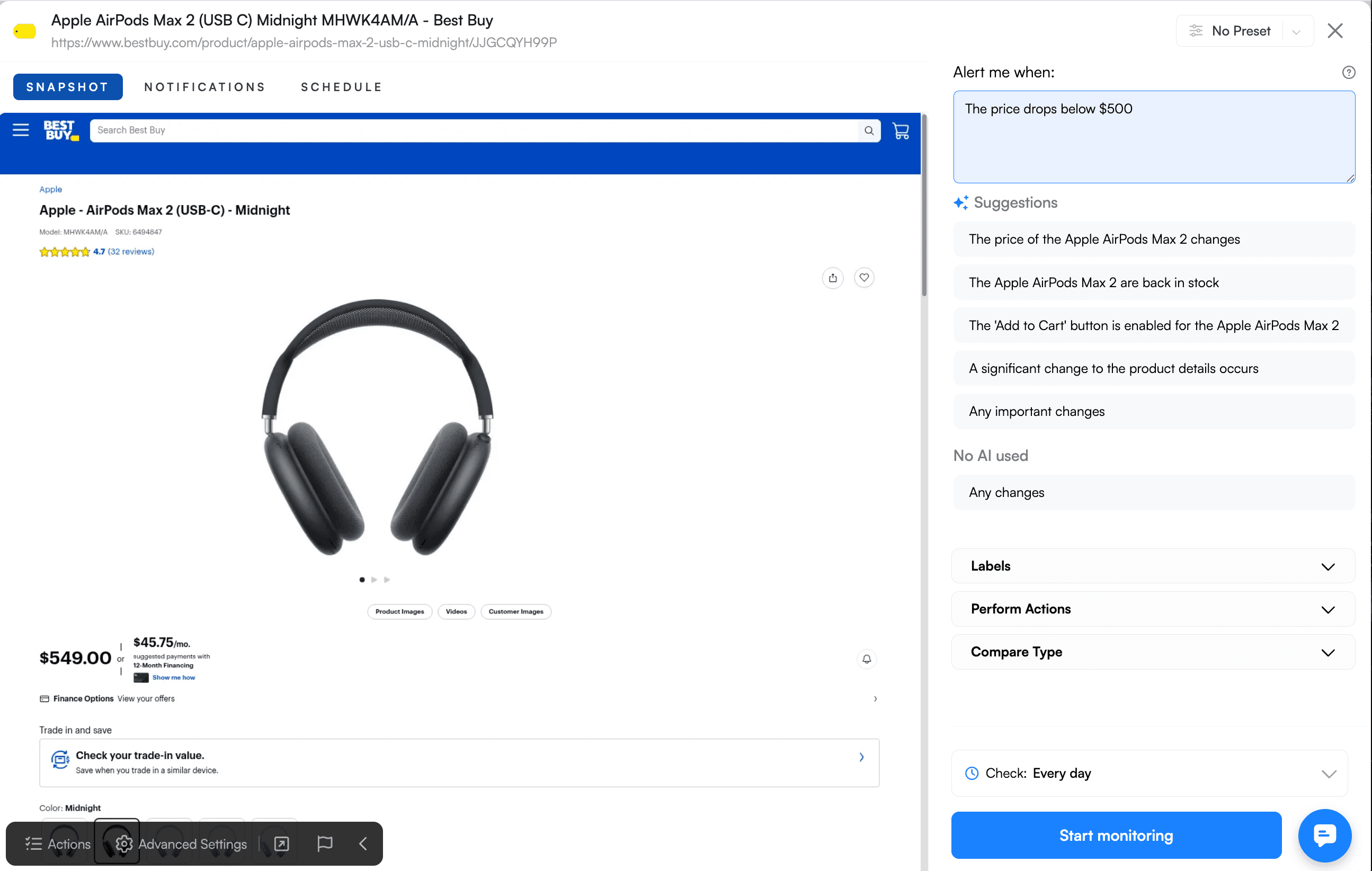Viewport: 1372px width, 871px height.
Task: Click the Best Buy logo
Action: [61, 130]
